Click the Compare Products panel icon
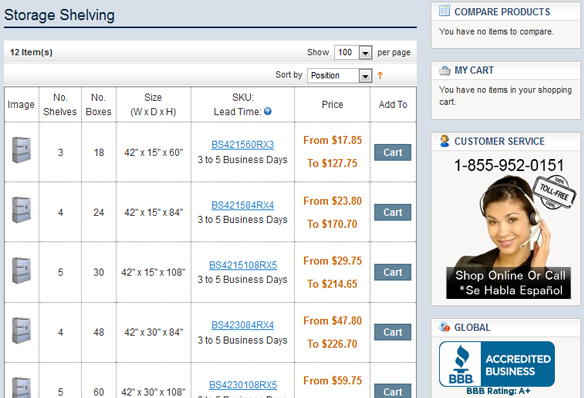Viewport: 584px width, 398px height. tap(444, 11)
